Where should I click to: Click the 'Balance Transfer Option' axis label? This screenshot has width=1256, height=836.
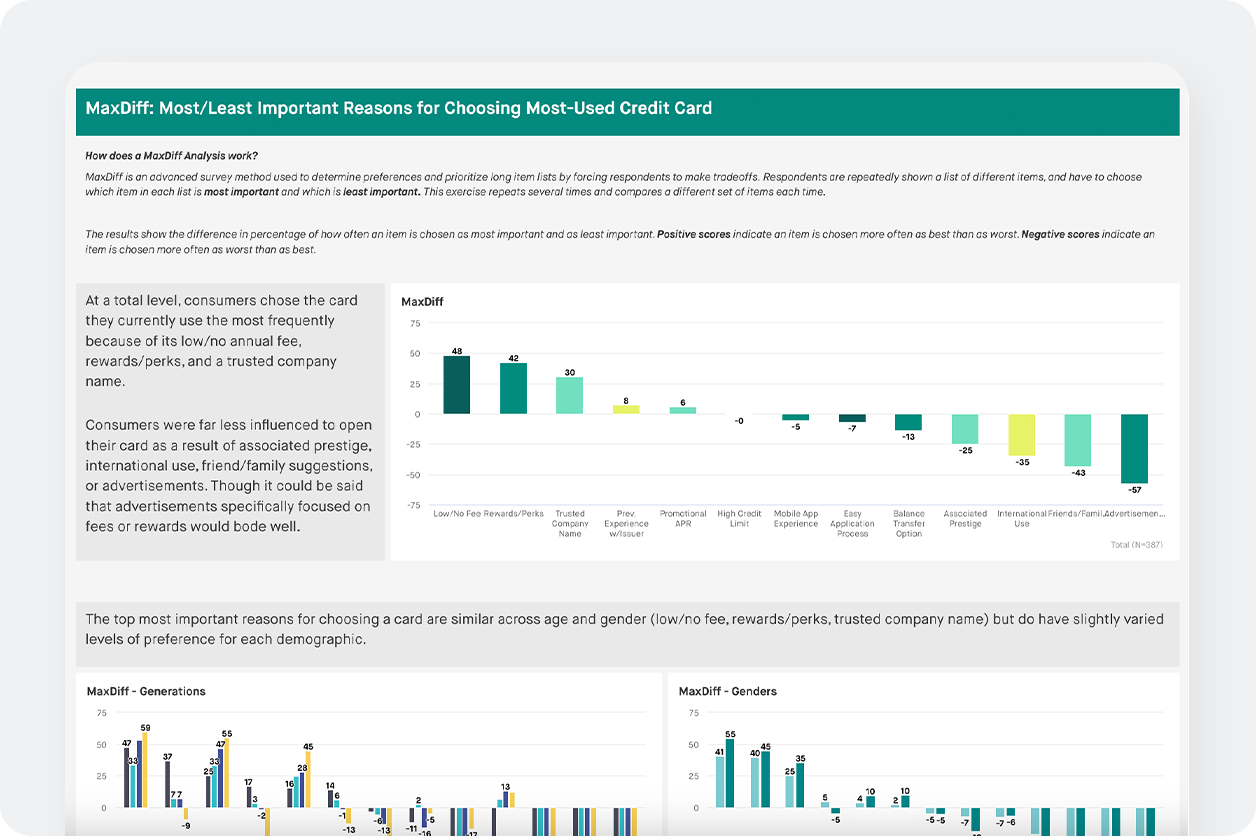(x=909, y=524)
